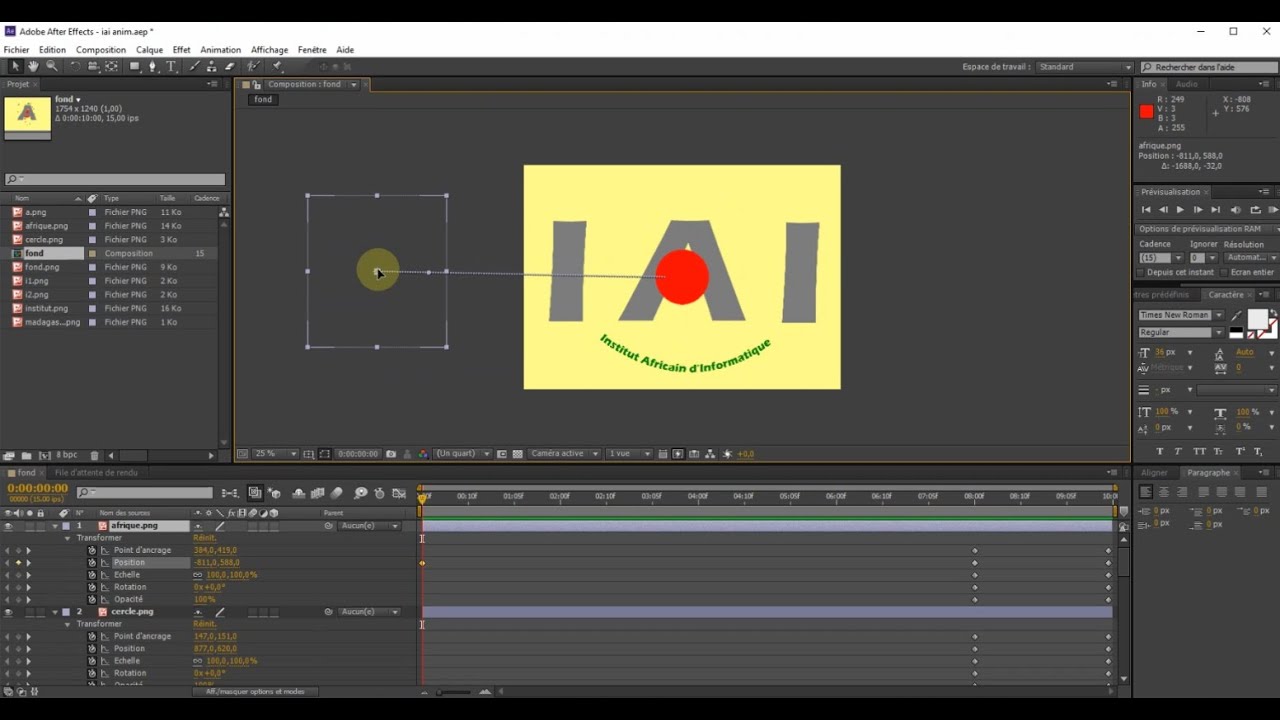Image resolution: width=1280 pixels, height=720 pixels.
Task: Open the workspace 'Standard' dropdown
Action: point(1085,67)
